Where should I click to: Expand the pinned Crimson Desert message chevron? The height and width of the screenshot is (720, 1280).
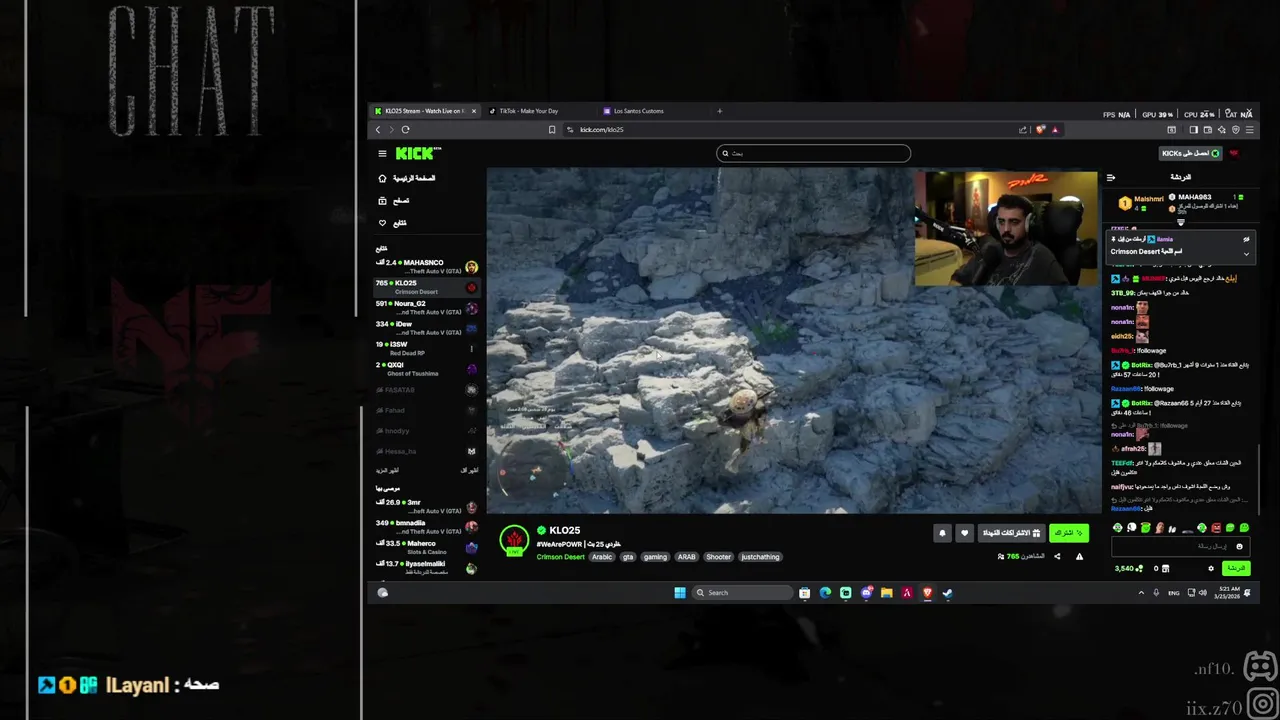coord(1246,253)
